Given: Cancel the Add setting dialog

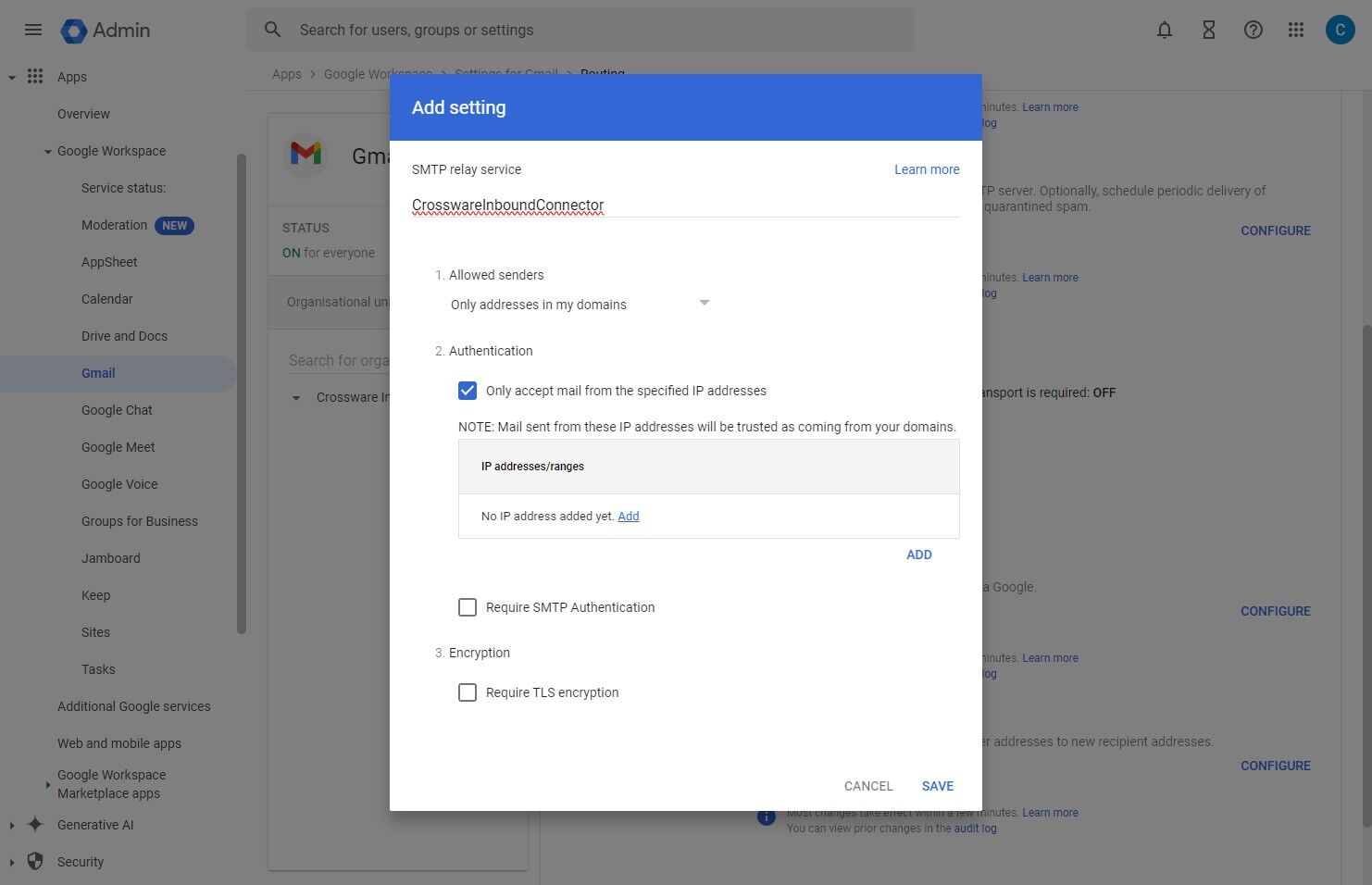Looking at the screenshot, I should pyautogui.click(x=868, y=786).
